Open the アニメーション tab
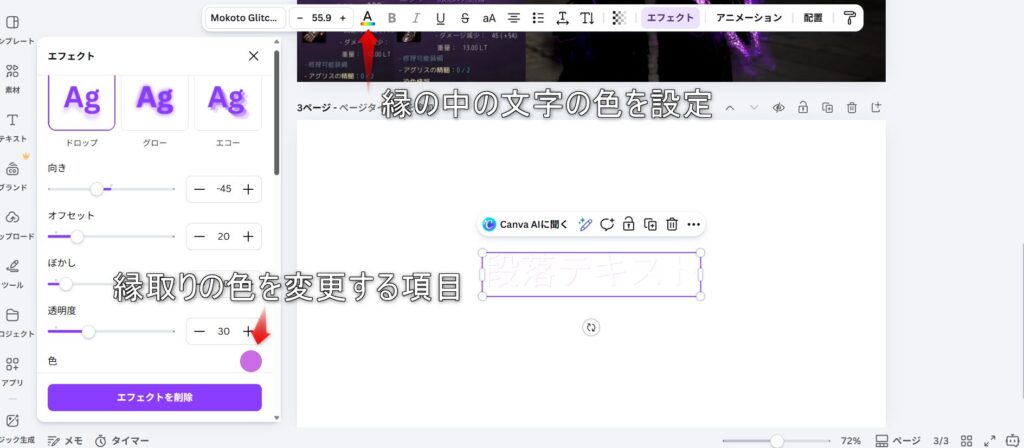 point(748,18)
